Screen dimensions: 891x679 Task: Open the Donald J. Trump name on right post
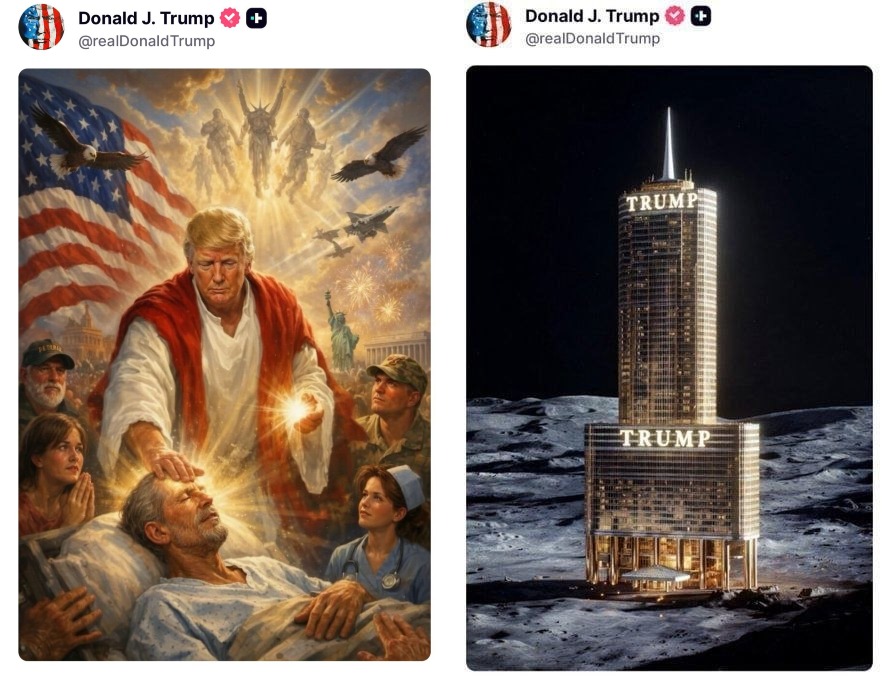(x=592, y=16)
